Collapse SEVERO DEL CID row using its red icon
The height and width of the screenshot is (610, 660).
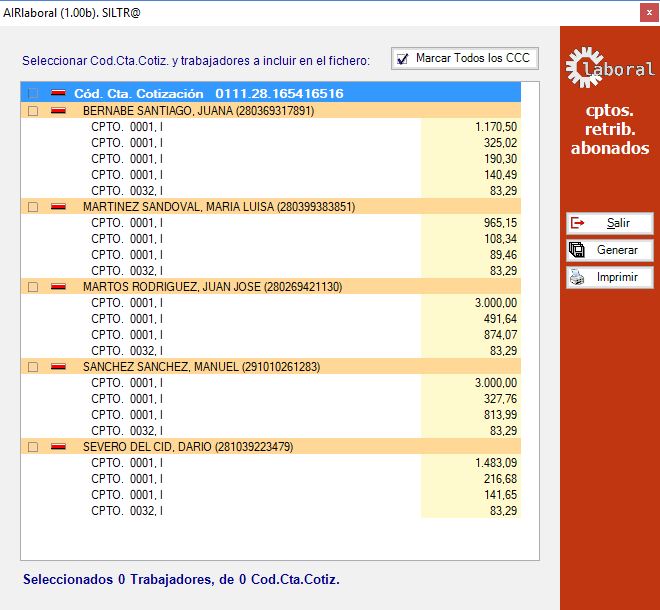click(58, 446)
